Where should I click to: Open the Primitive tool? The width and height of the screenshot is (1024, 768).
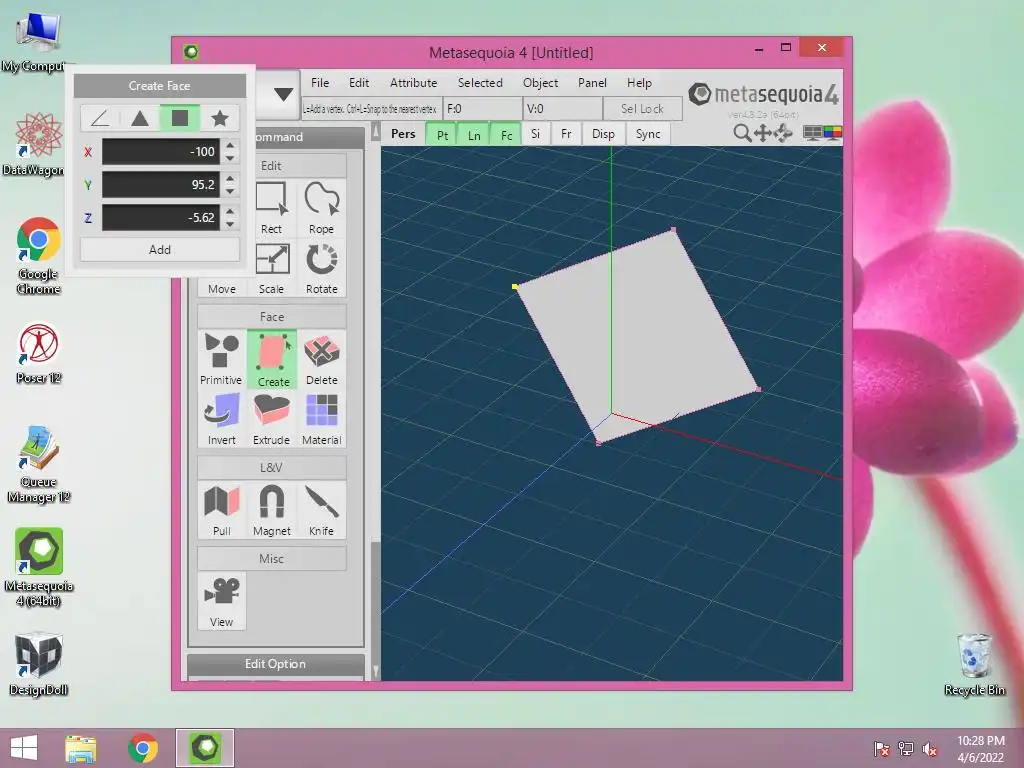(x=221, y=359)
